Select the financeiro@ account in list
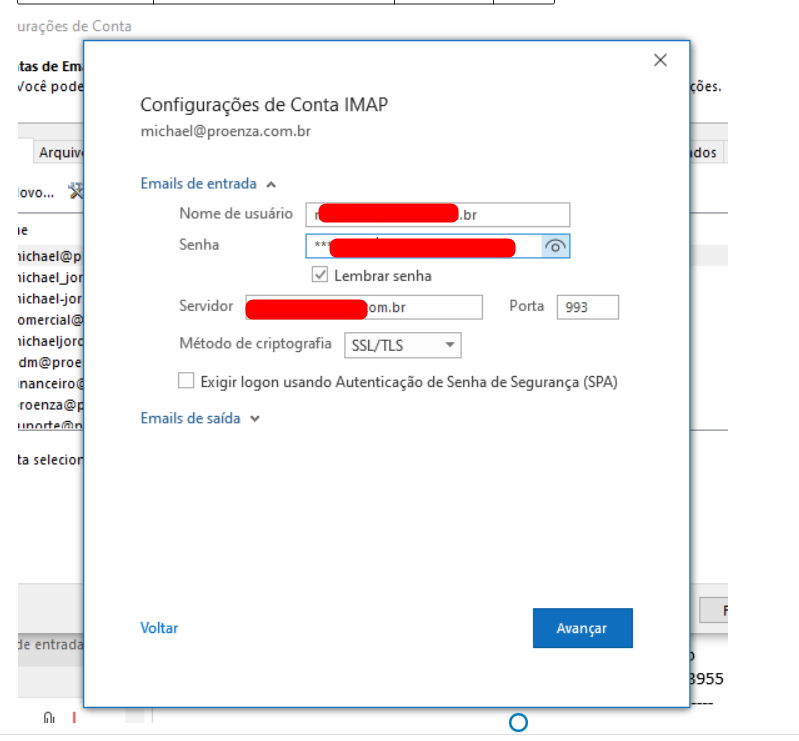Screen dimensions: 799x741 click(x=50, y=383)
